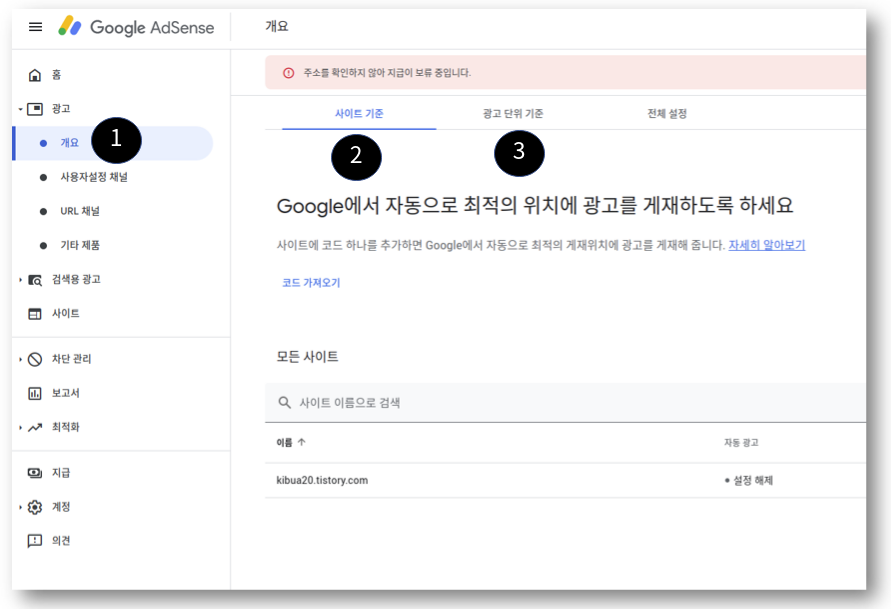This screenshot has width=891, height=609.
Task: Click the red alert warning icon
Action: [x=289, y=73]
